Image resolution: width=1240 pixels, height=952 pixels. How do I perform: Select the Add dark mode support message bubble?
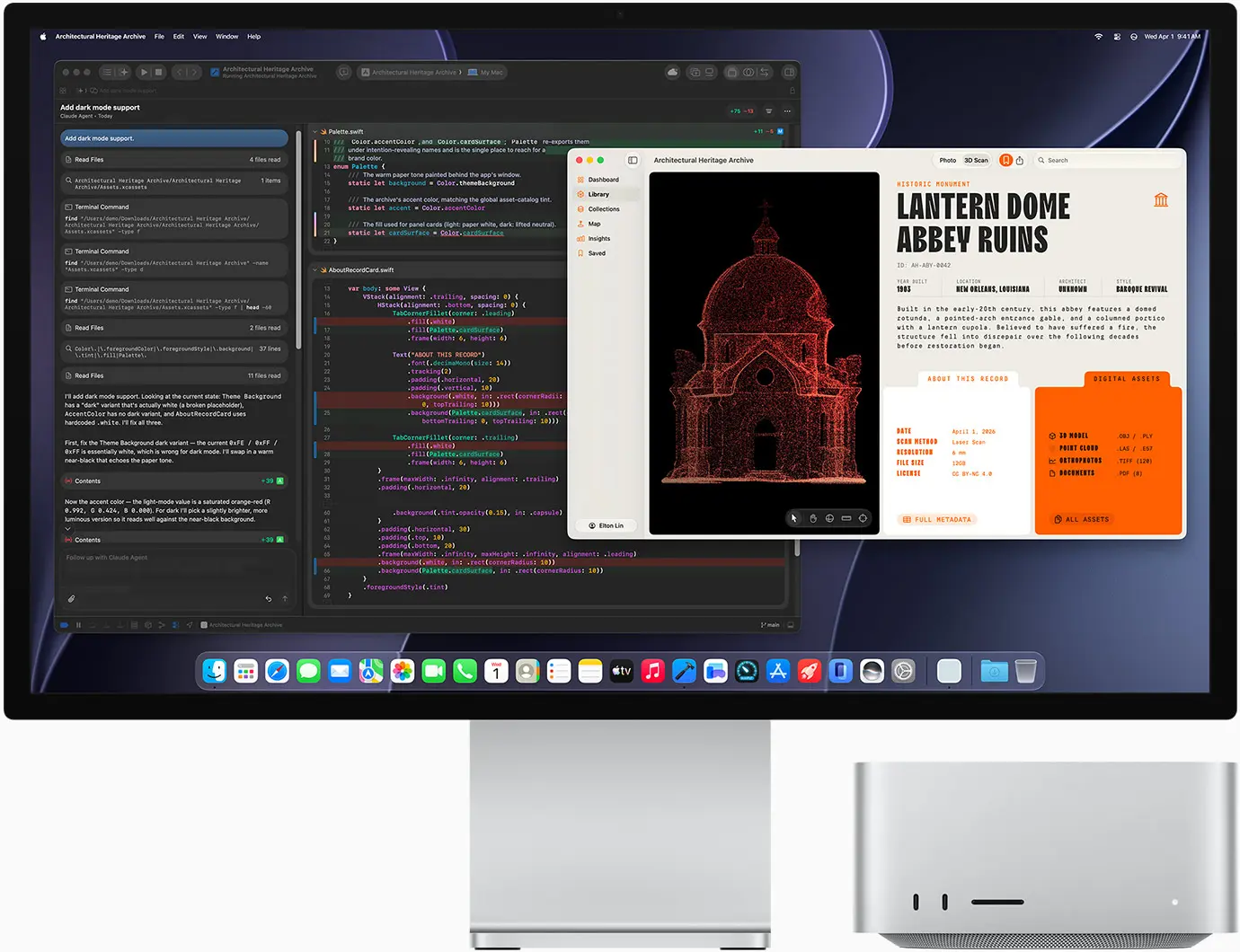point(174,138)
